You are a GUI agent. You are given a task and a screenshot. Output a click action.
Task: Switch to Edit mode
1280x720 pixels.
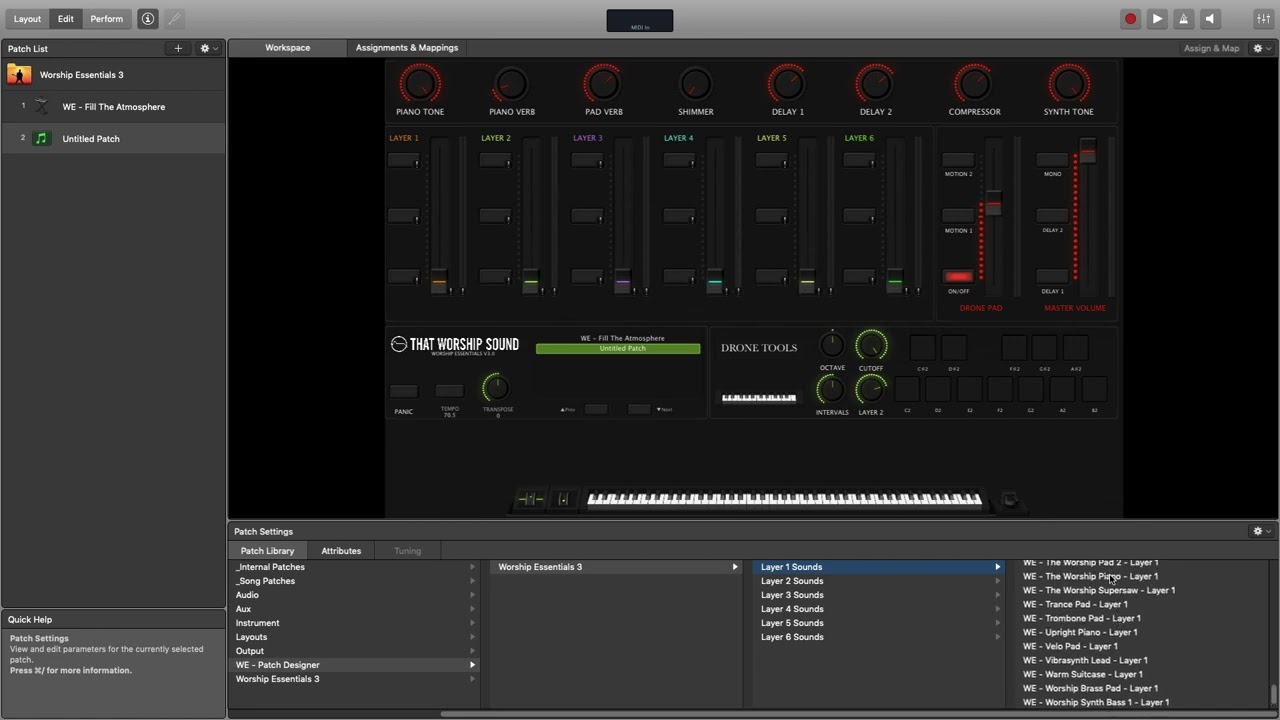click(65, 19)
